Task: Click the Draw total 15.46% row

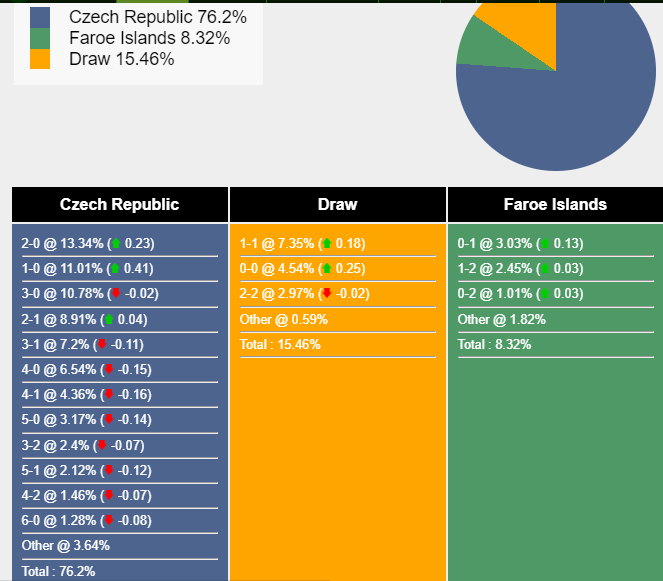Action: pyautogui.click(x=281, y=344)
